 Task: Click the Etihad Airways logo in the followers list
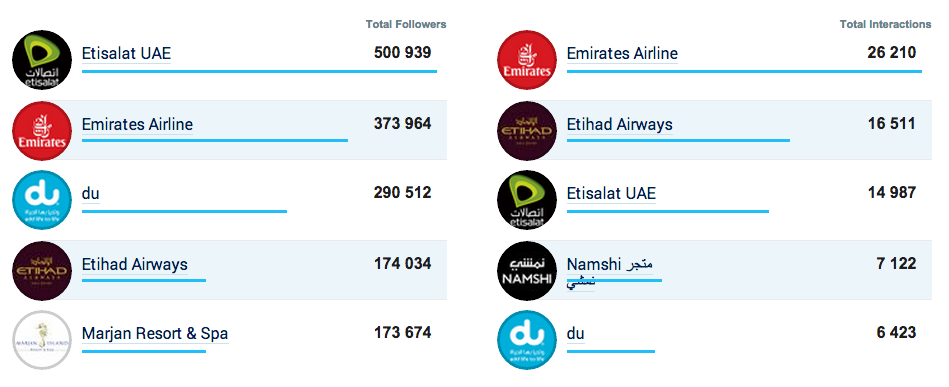point(42,271)
